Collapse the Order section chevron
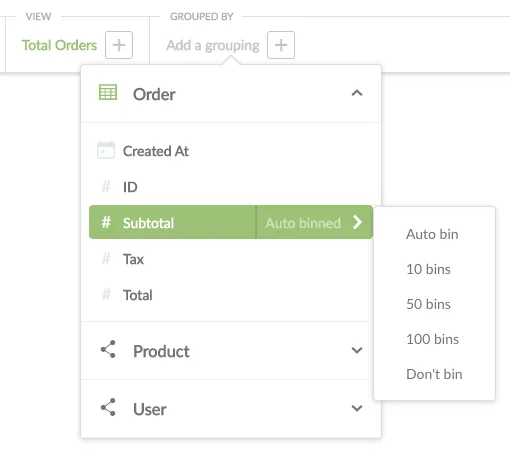Image resolution: width=510 pixels, height=455 pixels. (x=357, y=93)
